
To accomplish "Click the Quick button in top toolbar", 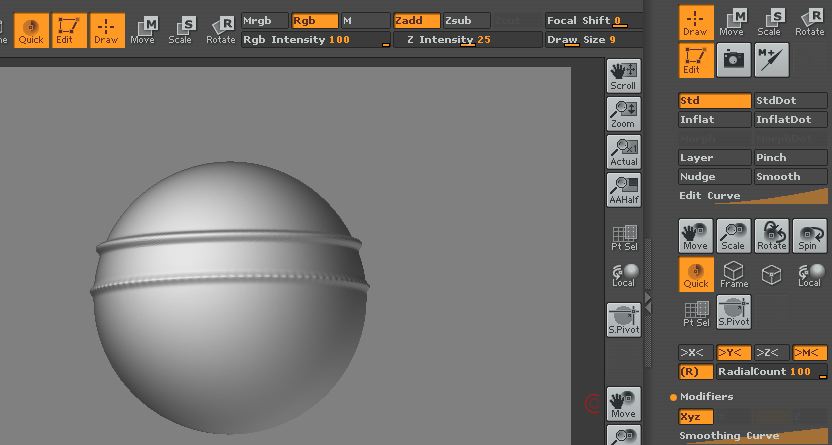I will pos(31,31).
